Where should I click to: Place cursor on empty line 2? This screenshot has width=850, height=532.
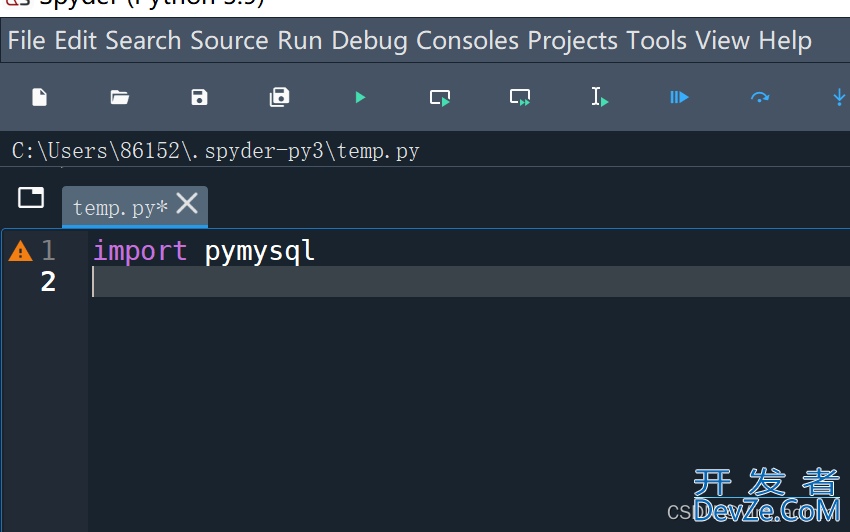(471, 281)
